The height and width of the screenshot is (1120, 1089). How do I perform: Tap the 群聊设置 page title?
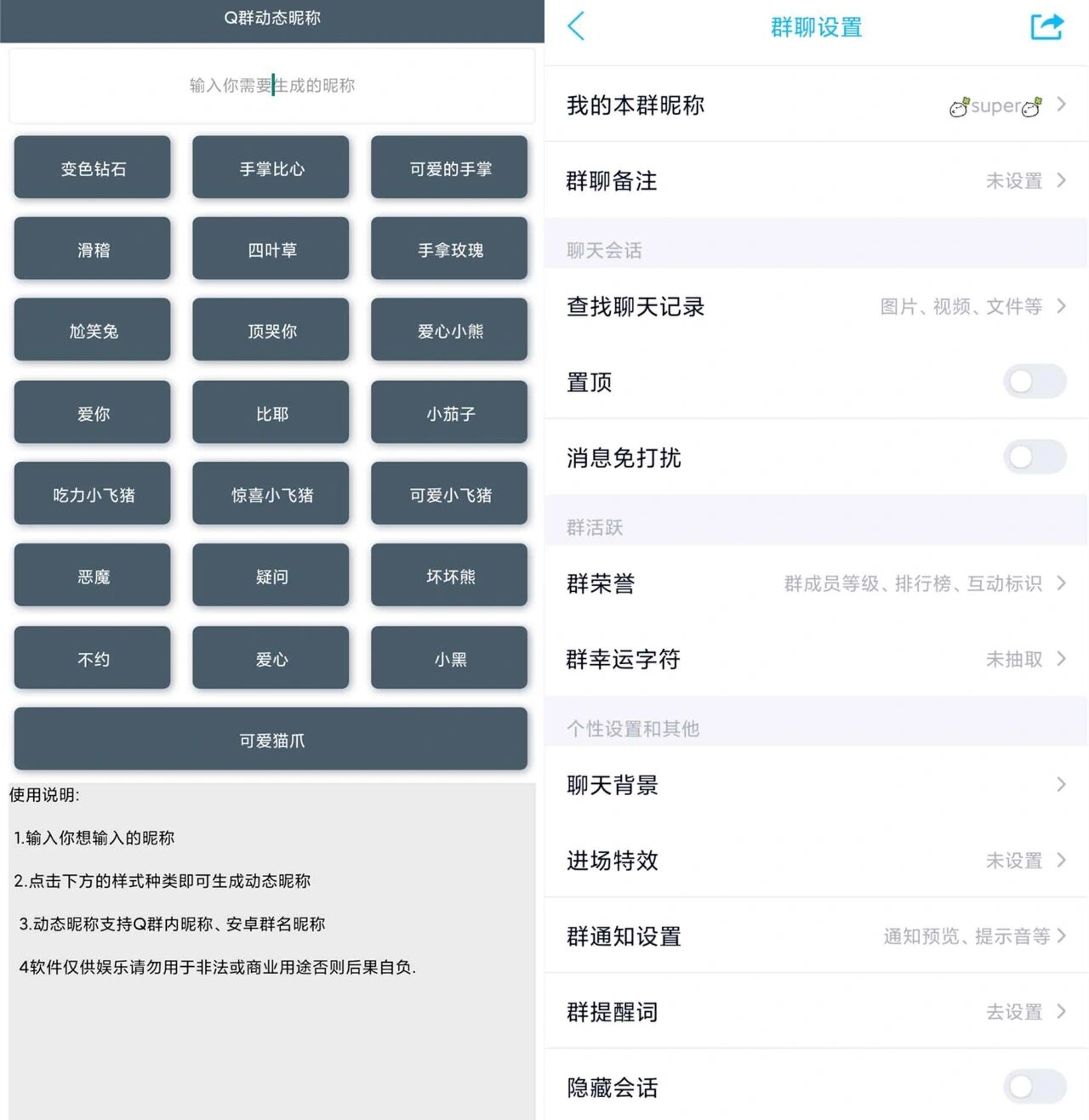point(817,27)
